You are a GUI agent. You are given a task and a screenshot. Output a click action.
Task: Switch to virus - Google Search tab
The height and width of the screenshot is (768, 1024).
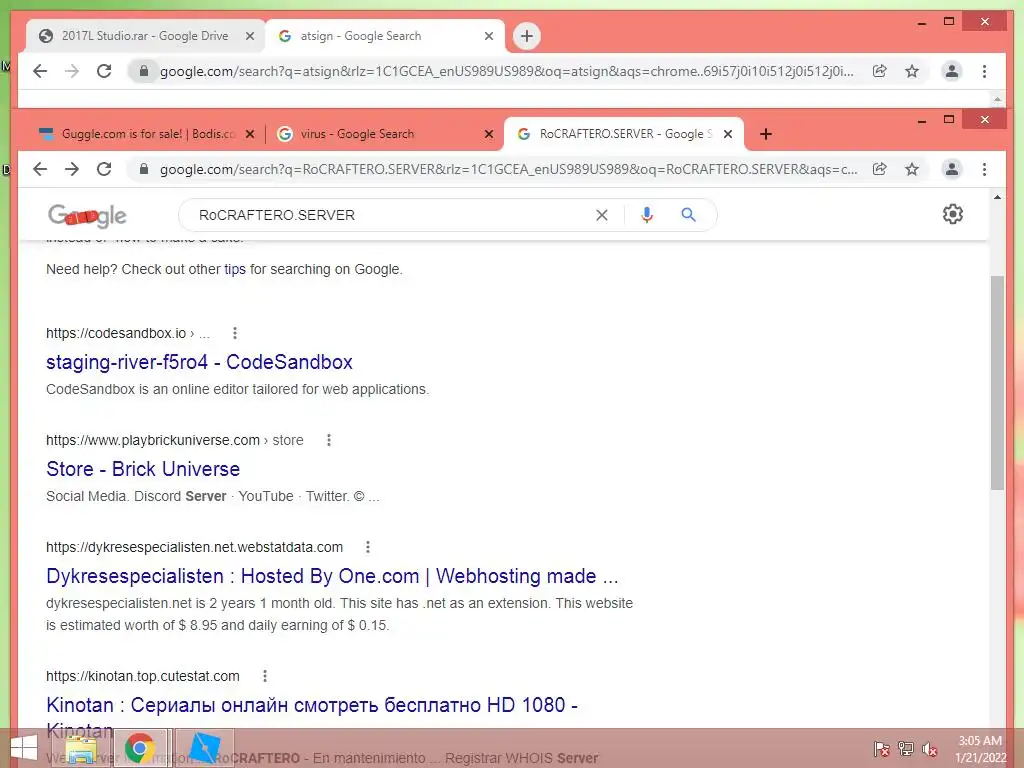coord(384,134)
